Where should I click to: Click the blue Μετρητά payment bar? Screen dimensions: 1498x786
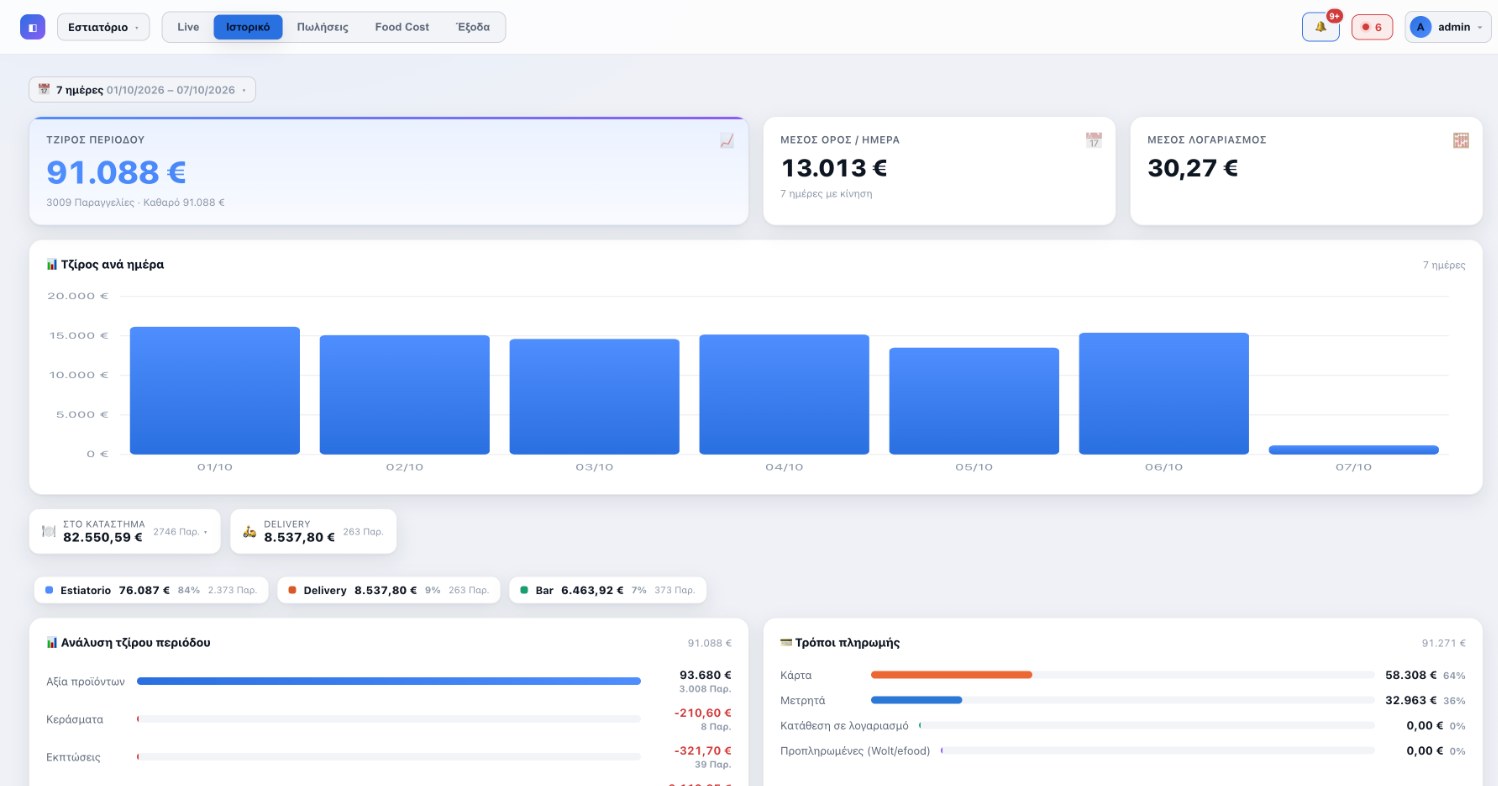point(916,700)
